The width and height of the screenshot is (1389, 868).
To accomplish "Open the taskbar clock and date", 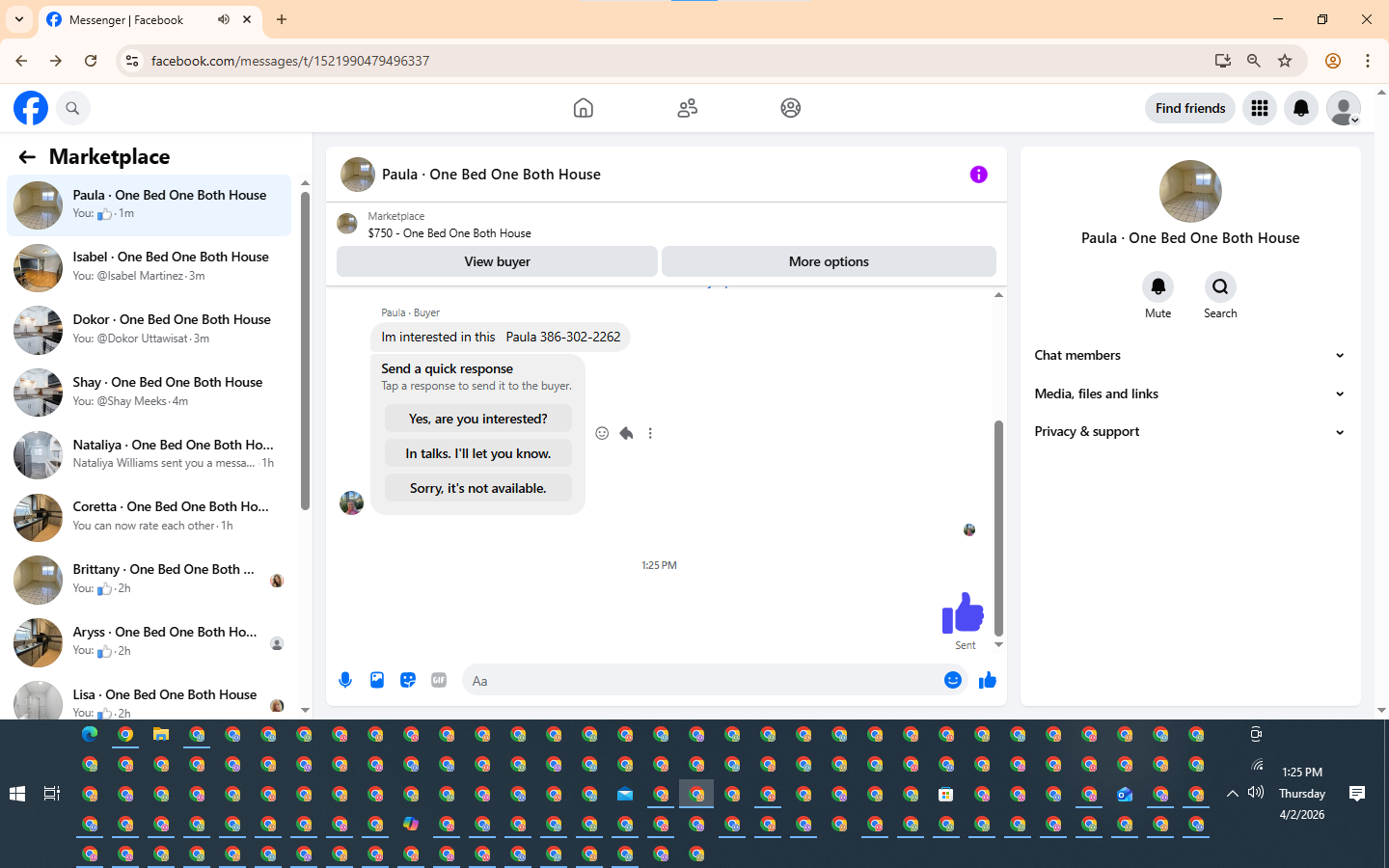I will pos(1302,794).
